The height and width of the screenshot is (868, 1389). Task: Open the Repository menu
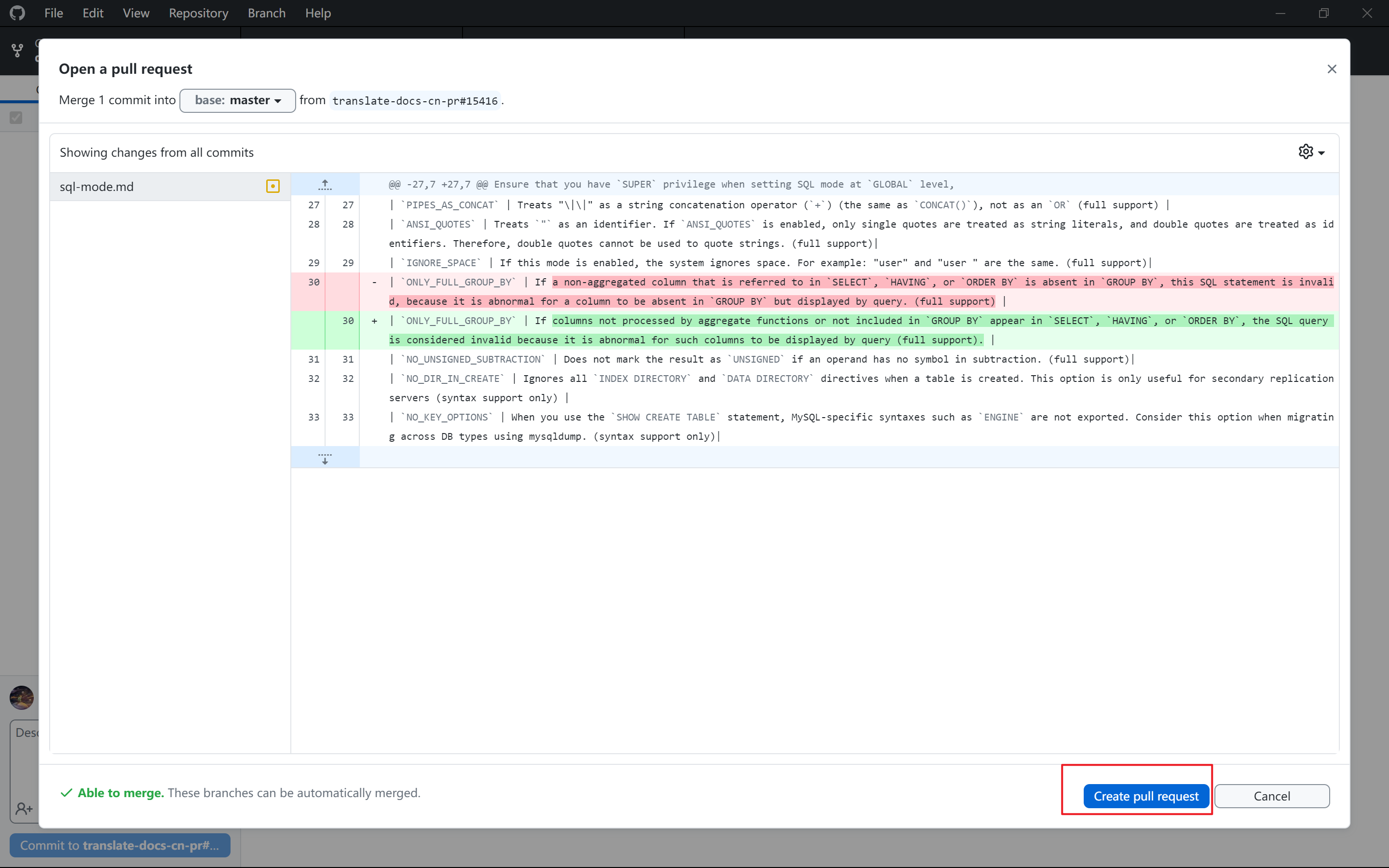198,13
